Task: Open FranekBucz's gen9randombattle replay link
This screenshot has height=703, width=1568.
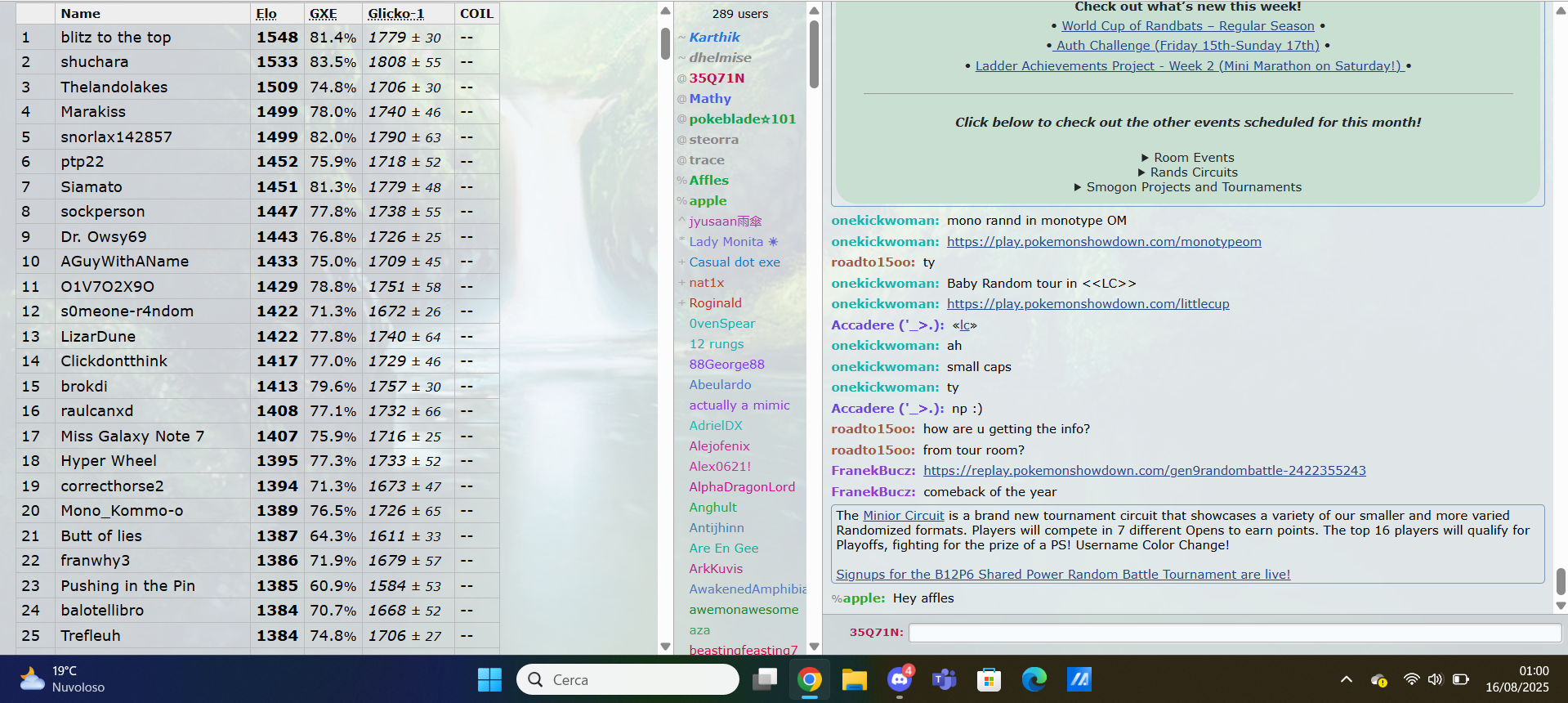Action: pos(1144,471)
